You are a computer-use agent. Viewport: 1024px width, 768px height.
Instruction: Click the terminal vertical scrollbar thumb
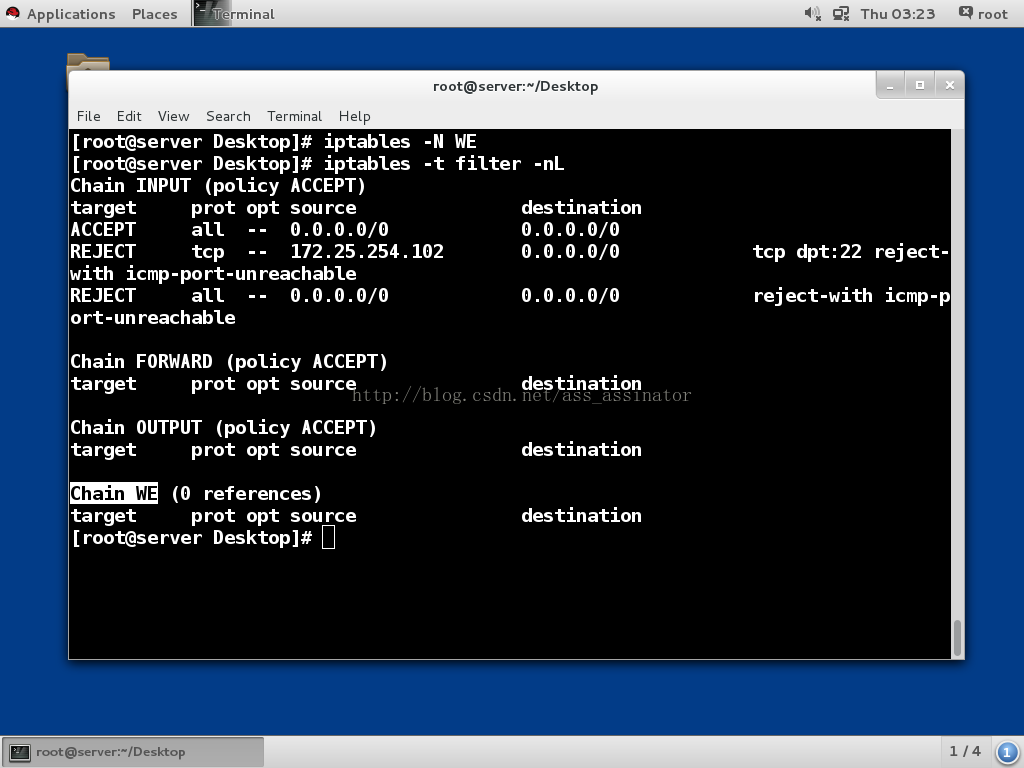point(957,637)
